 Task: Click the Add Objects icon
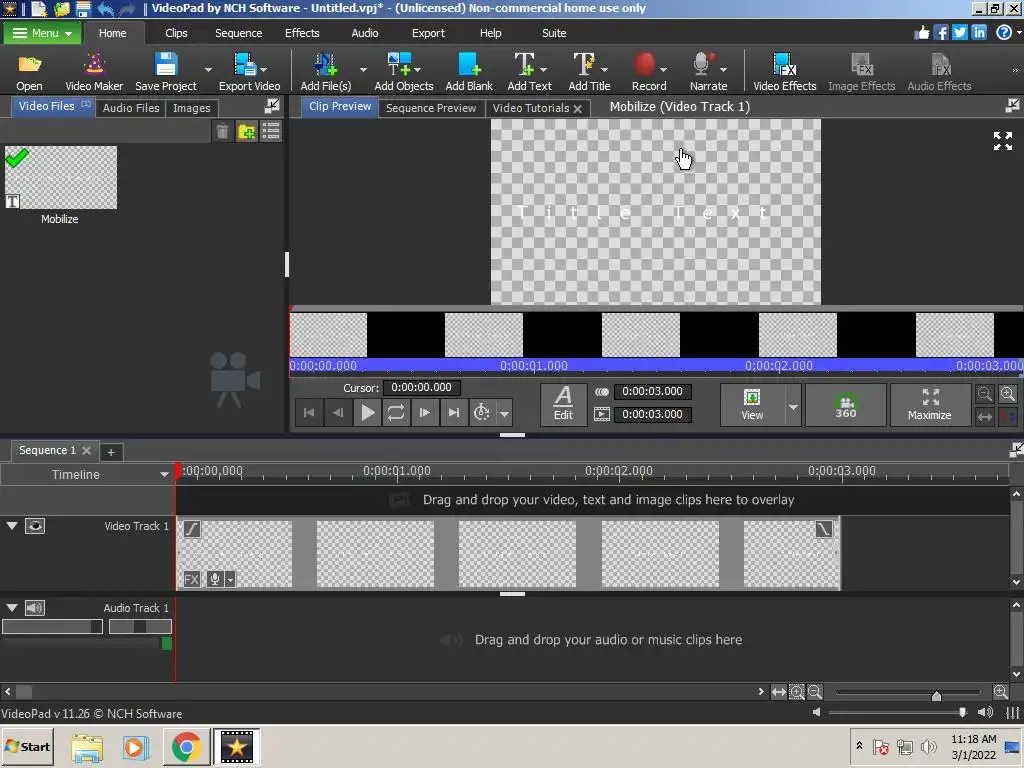pos(404,72)
